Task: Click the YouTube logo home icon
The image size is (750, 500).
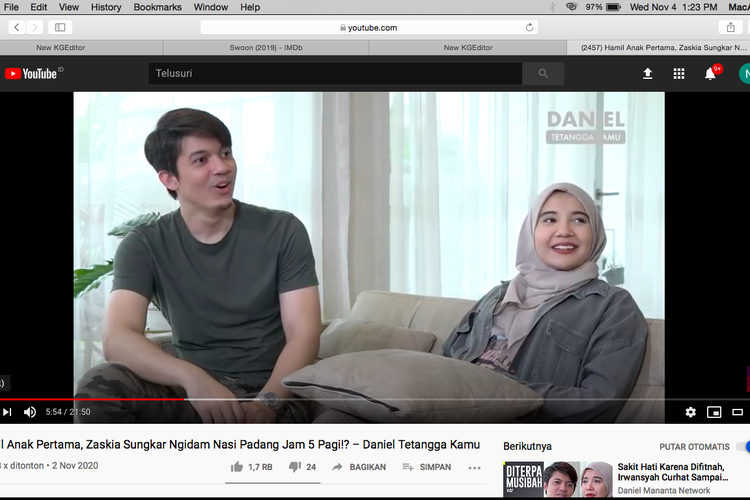Action: 31,74
